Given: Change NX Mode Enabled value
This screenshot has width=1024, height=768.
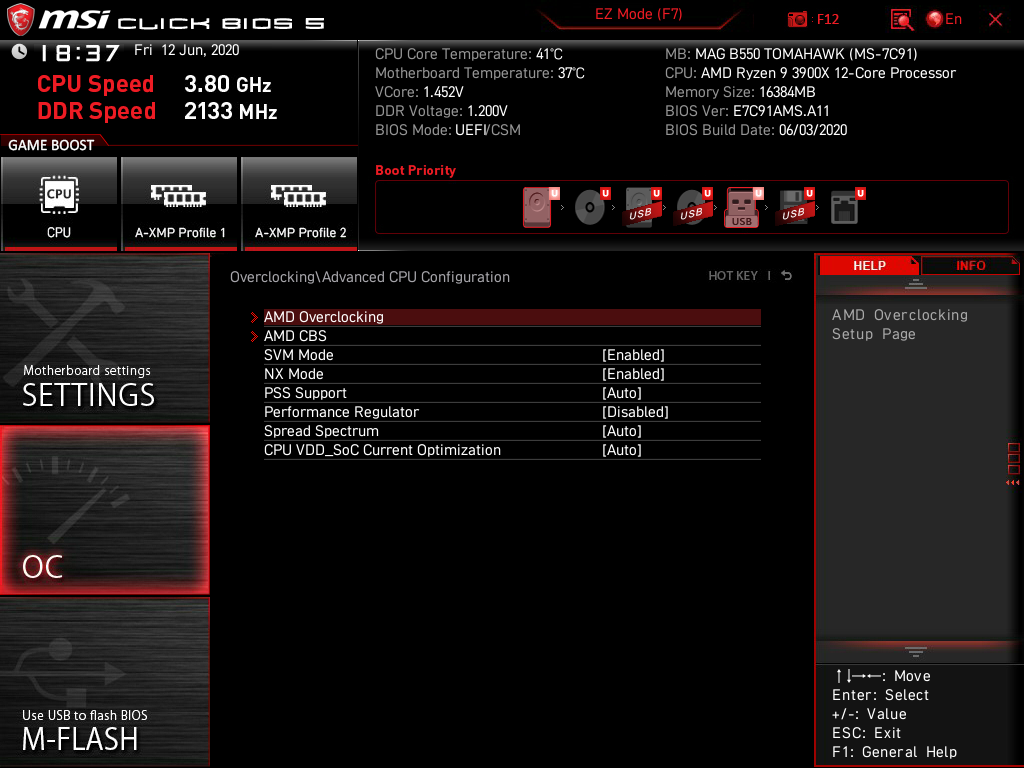Looking at the screenshot, I should 633,374.
